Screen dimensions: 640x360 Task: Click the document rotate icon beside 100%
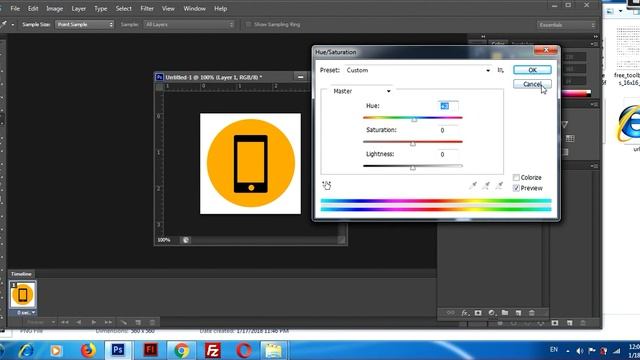[x=186, y=240]
